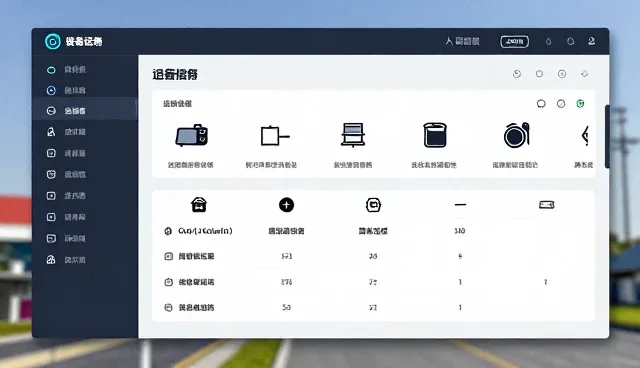The width and height of the screenshot is (640, 368).
Task: Click the diamond tag icon in page header
Action: (584, 74)
